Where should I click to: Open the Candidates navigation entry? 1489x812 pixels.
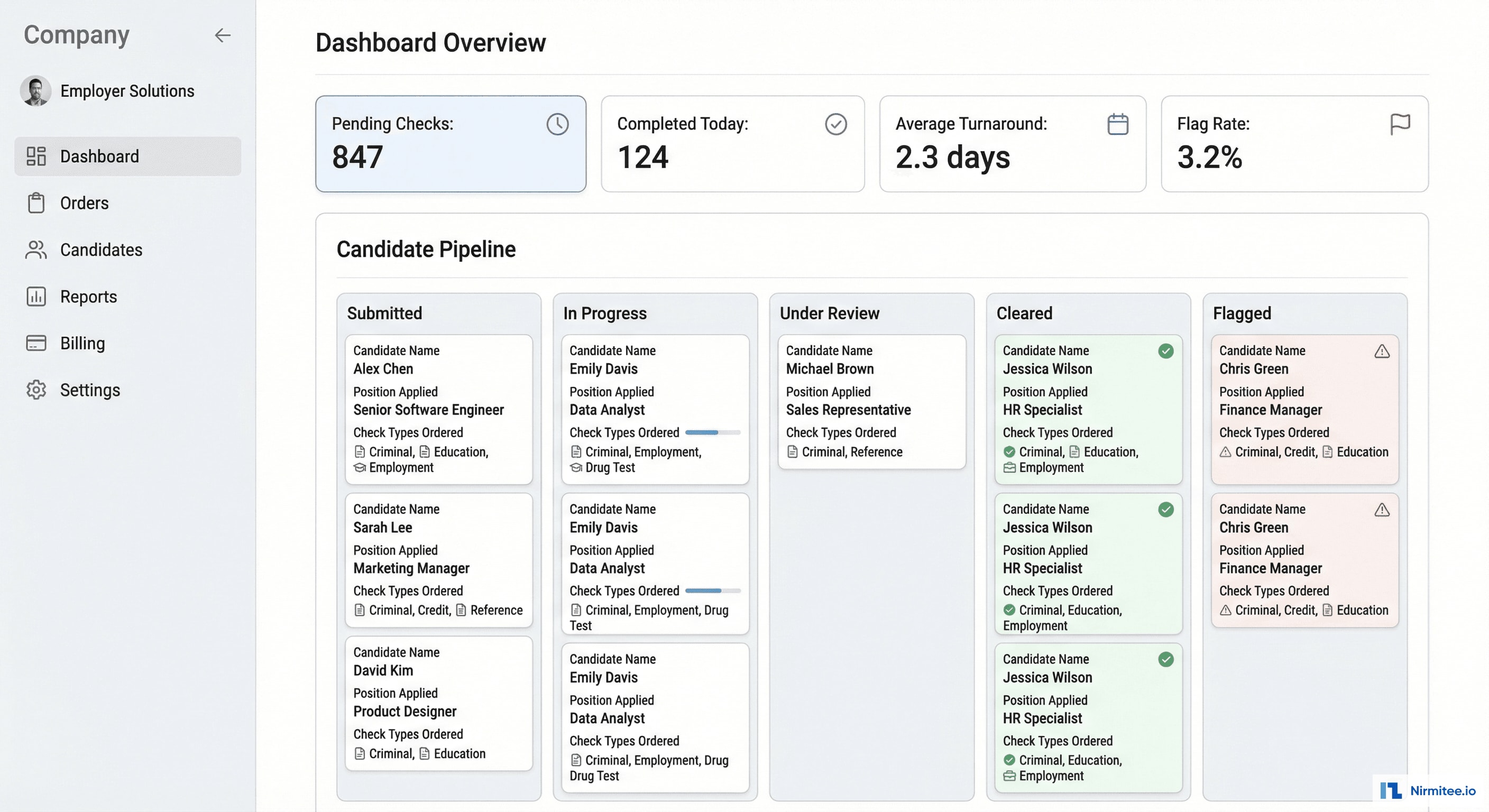tap(101, 250)
